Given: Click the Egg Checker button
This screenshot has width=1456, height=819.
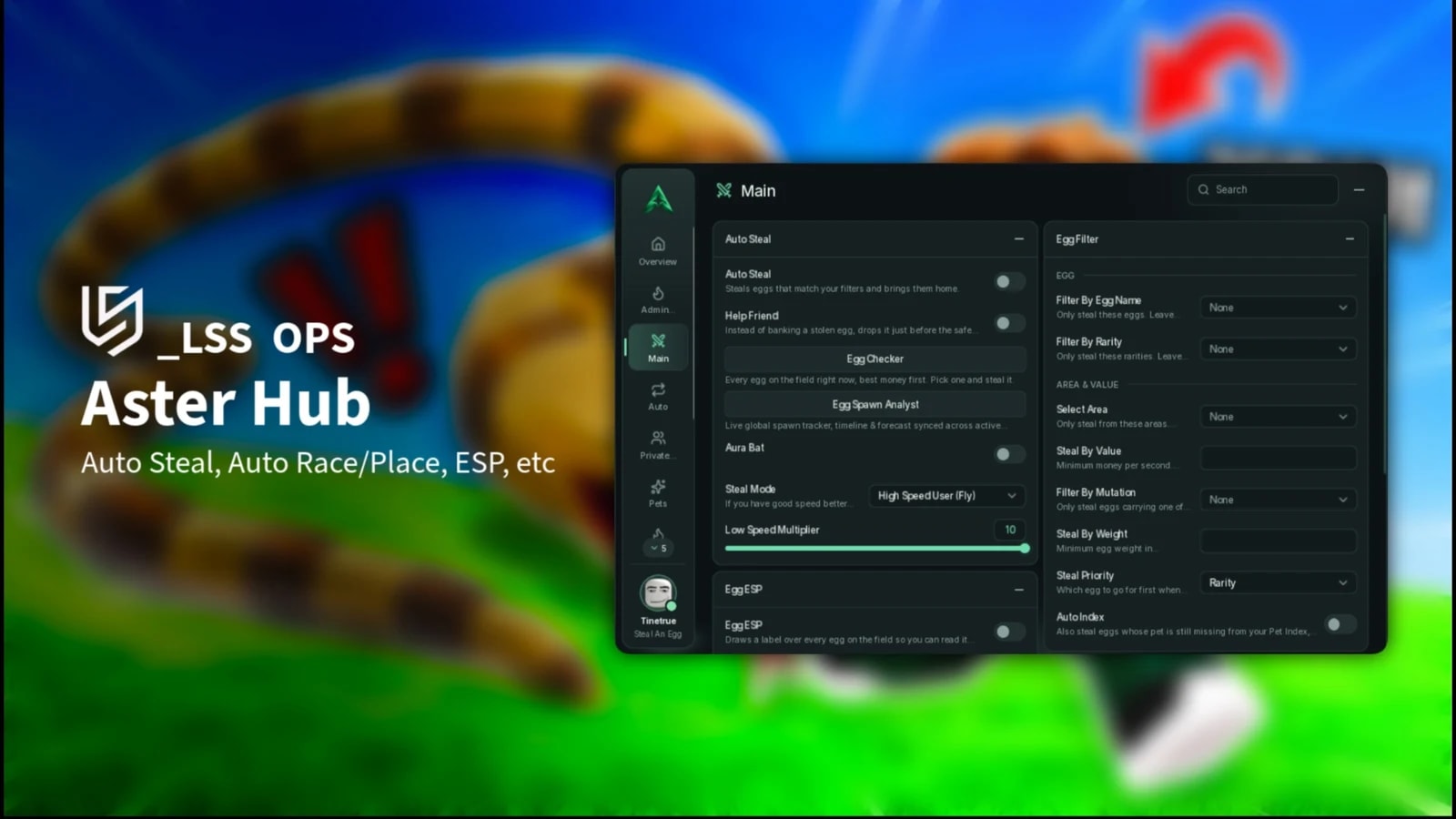Looking at the screenshot, I should pyautogui.click(x=875, y=359).
